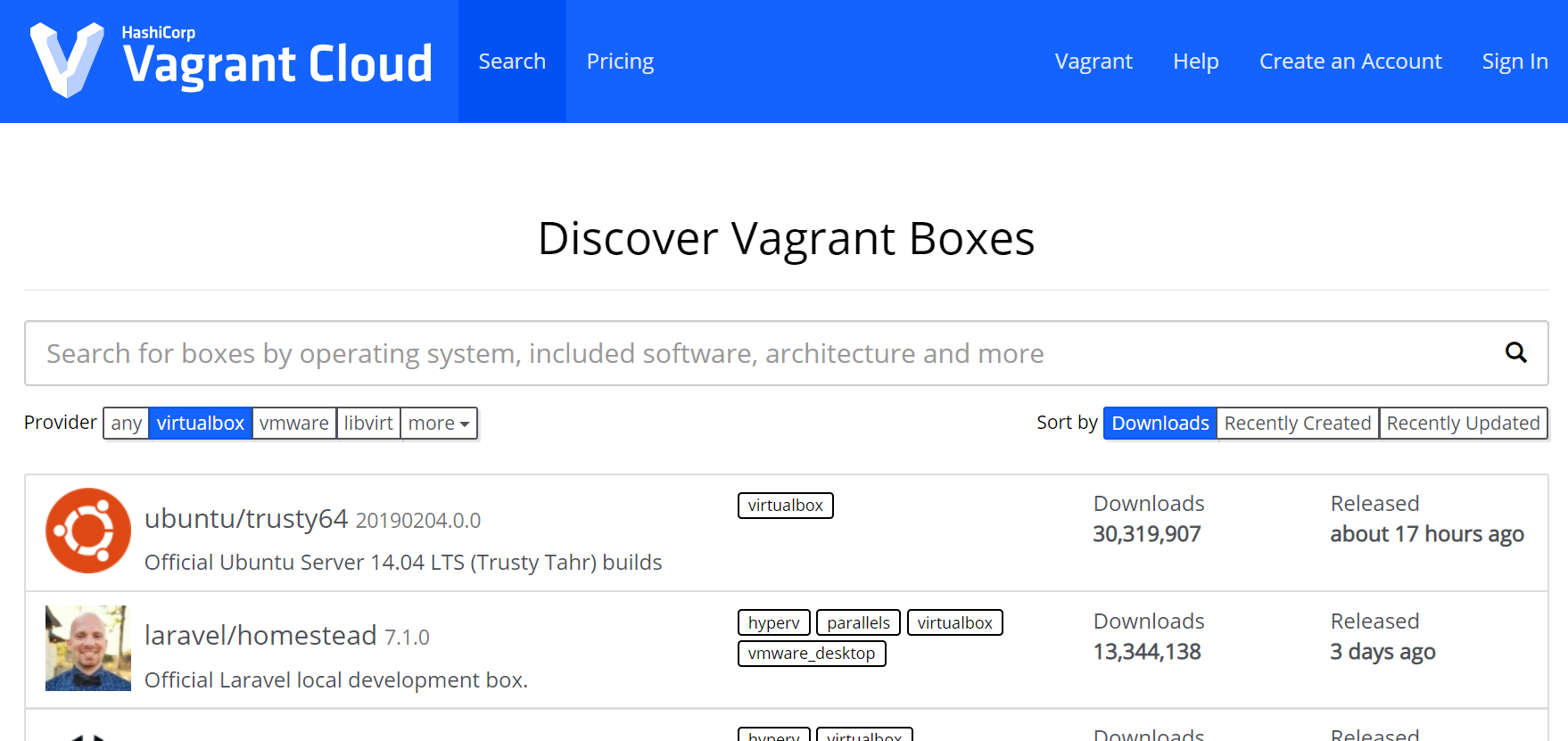Expand the 'more' providers dropdown

[x=439, y=423]
